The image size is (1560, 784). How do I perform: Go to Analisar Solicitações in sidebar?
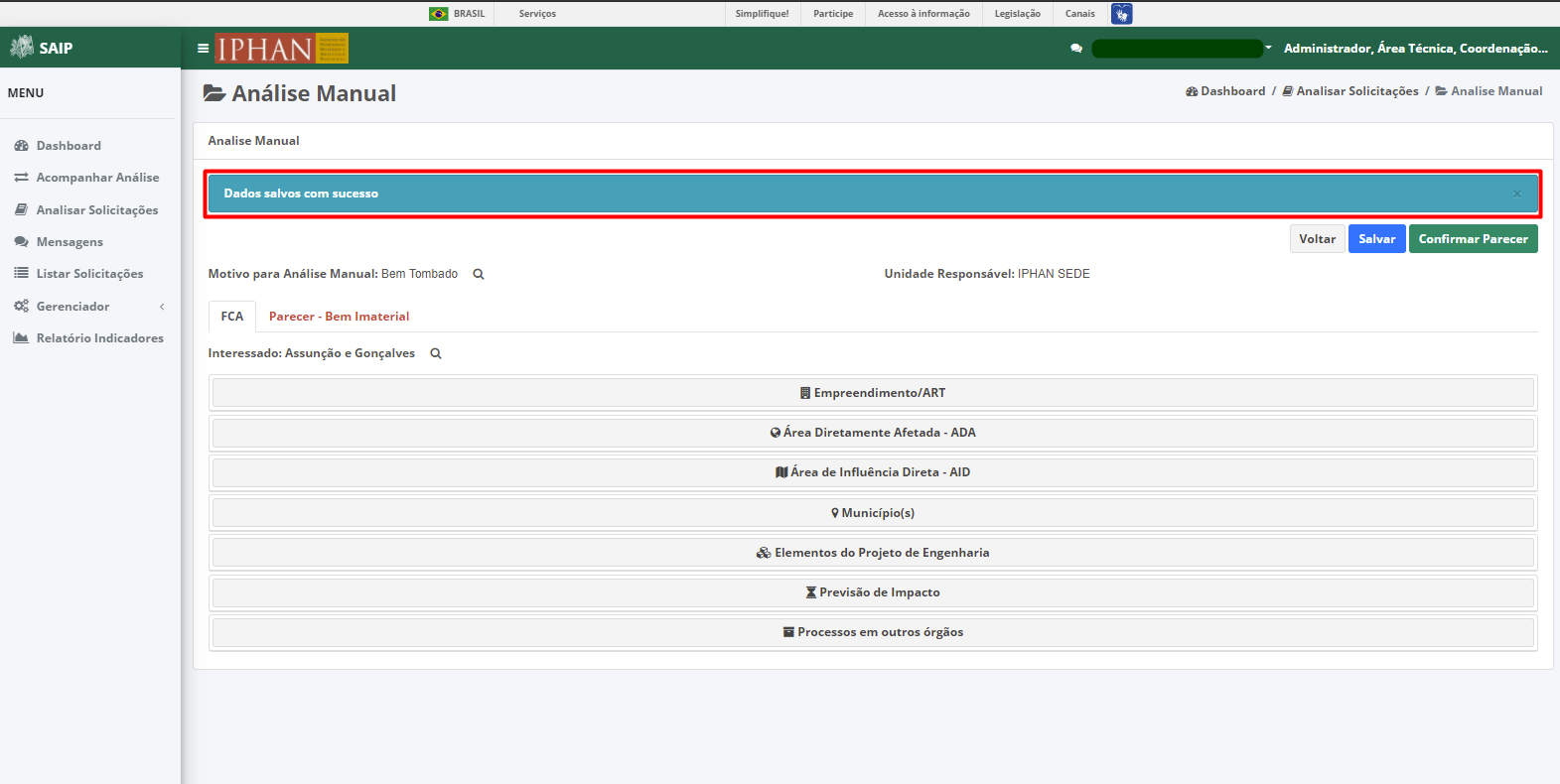pos(97,210)
